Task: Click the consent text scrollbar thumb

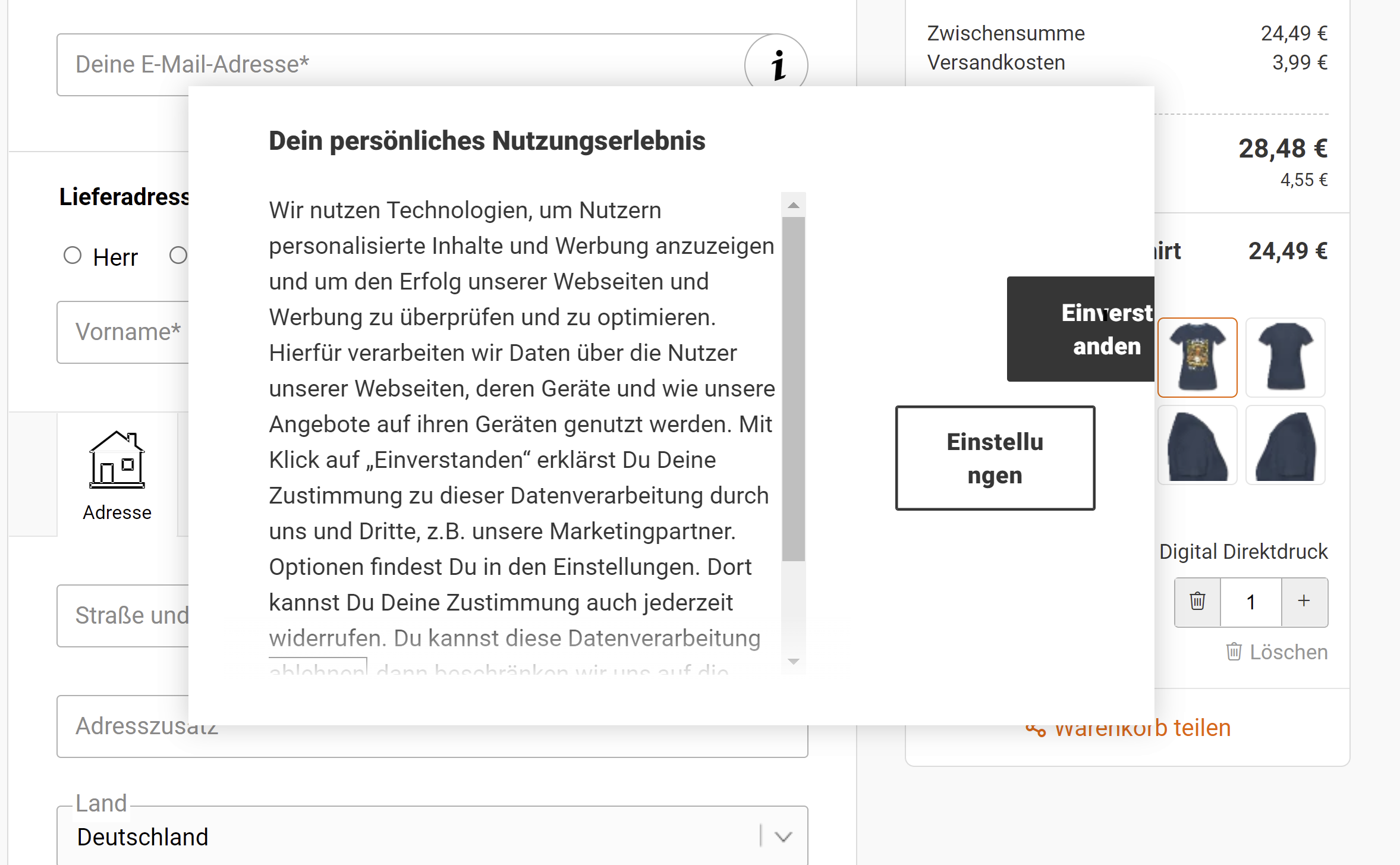Action: [793, 389]
